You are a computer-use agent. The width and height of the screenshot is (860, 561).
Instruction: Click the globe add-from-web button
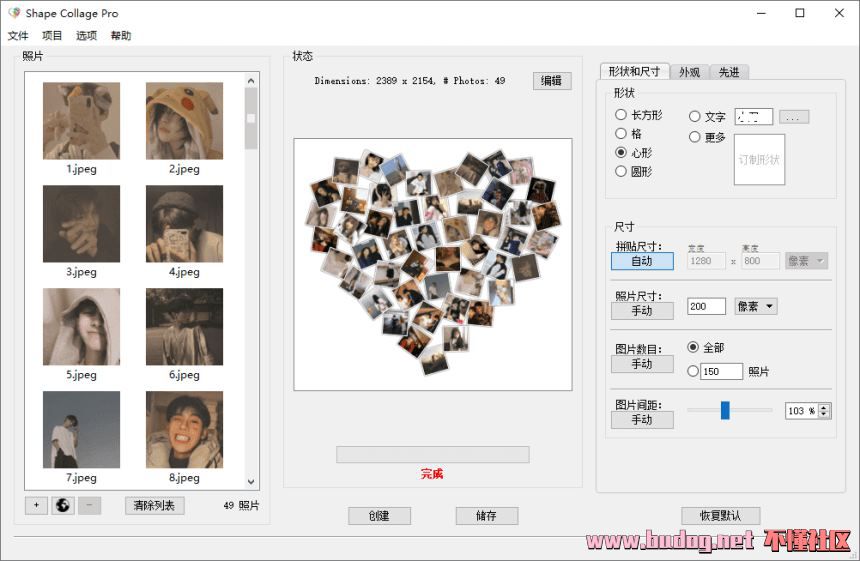tap(63, 506)
